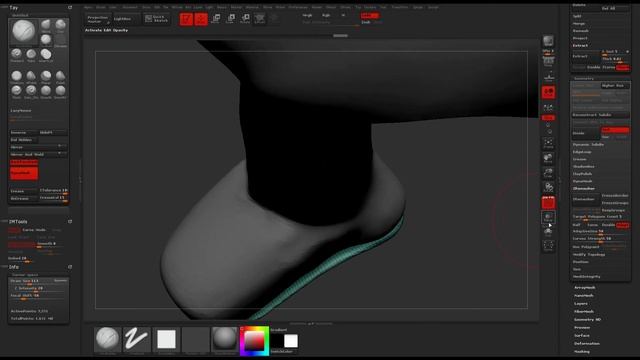640x360 pixels.
Task: Expand the Split subpalette
Action: point(577,16)
